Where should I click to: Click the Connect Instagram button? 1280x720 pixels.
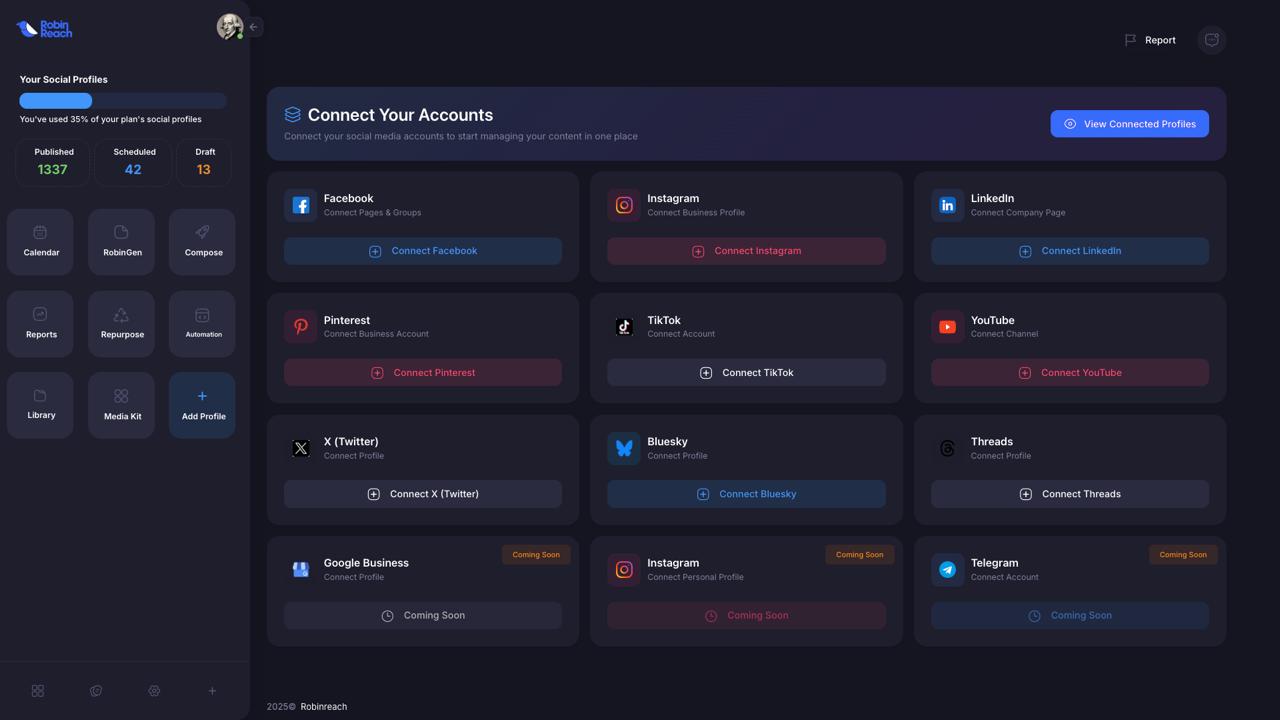pyautogui.click(x=747, y=251)
